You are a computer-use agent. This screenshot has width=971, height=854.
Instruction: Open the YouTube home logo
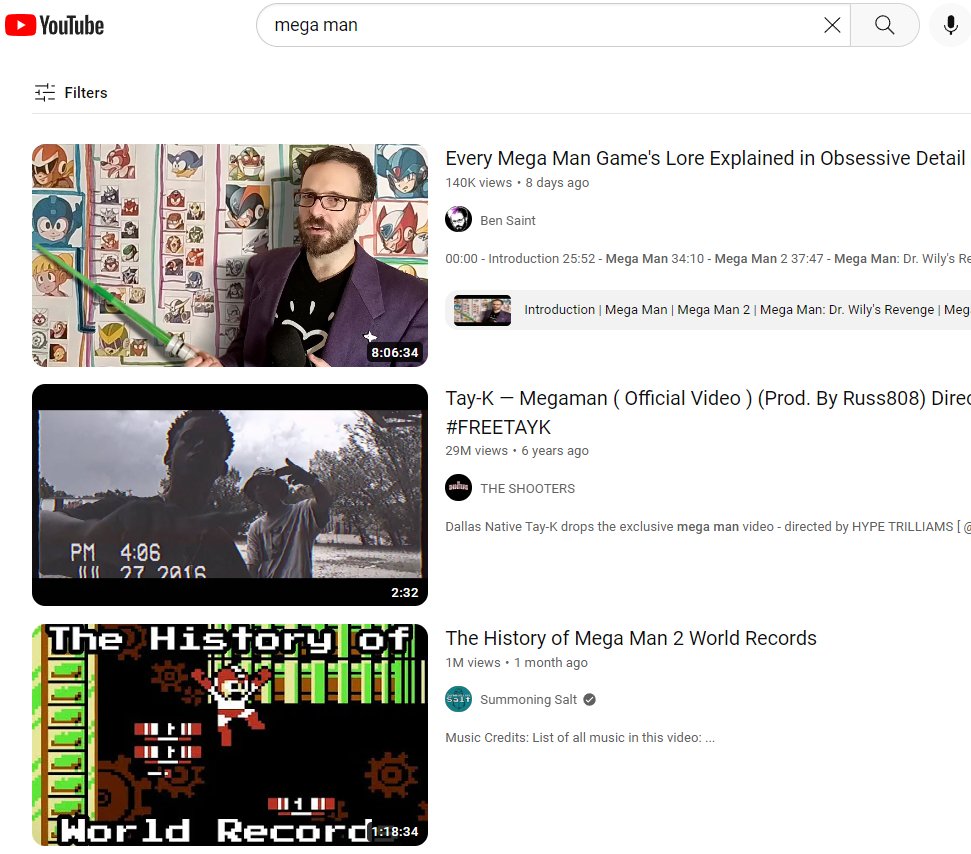(x=54, y=25)
